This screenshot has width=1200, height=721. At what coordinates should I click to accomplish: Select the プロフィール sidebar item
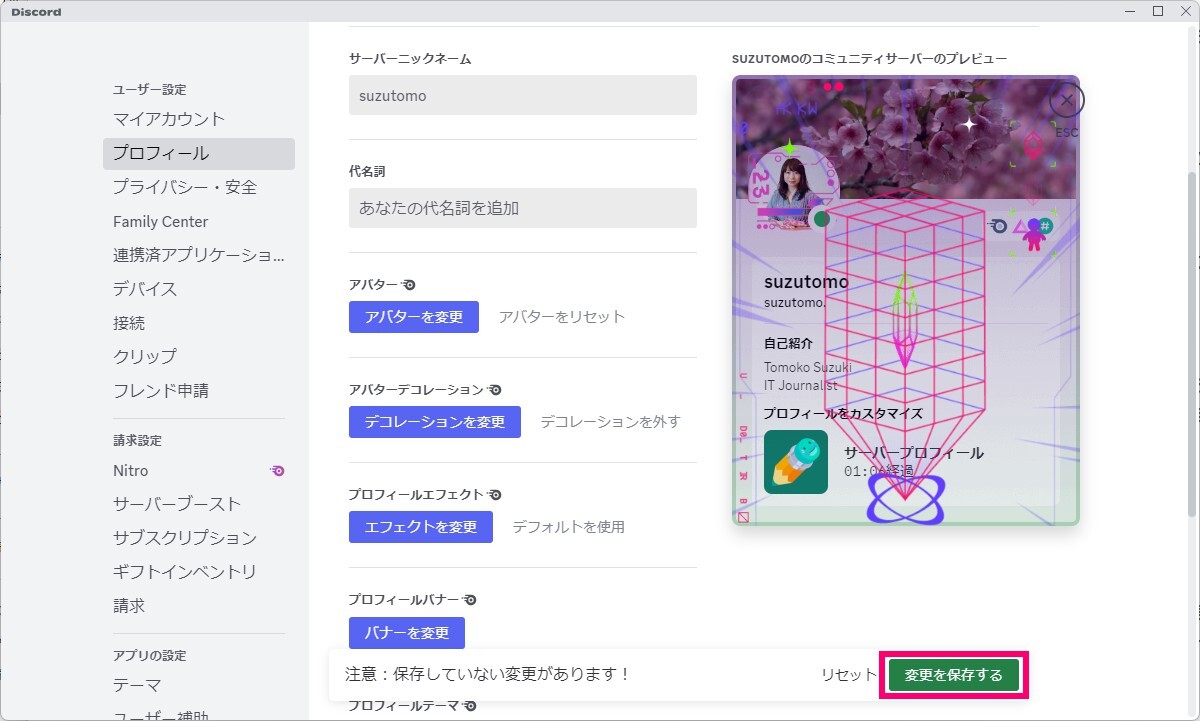[199, 153]
